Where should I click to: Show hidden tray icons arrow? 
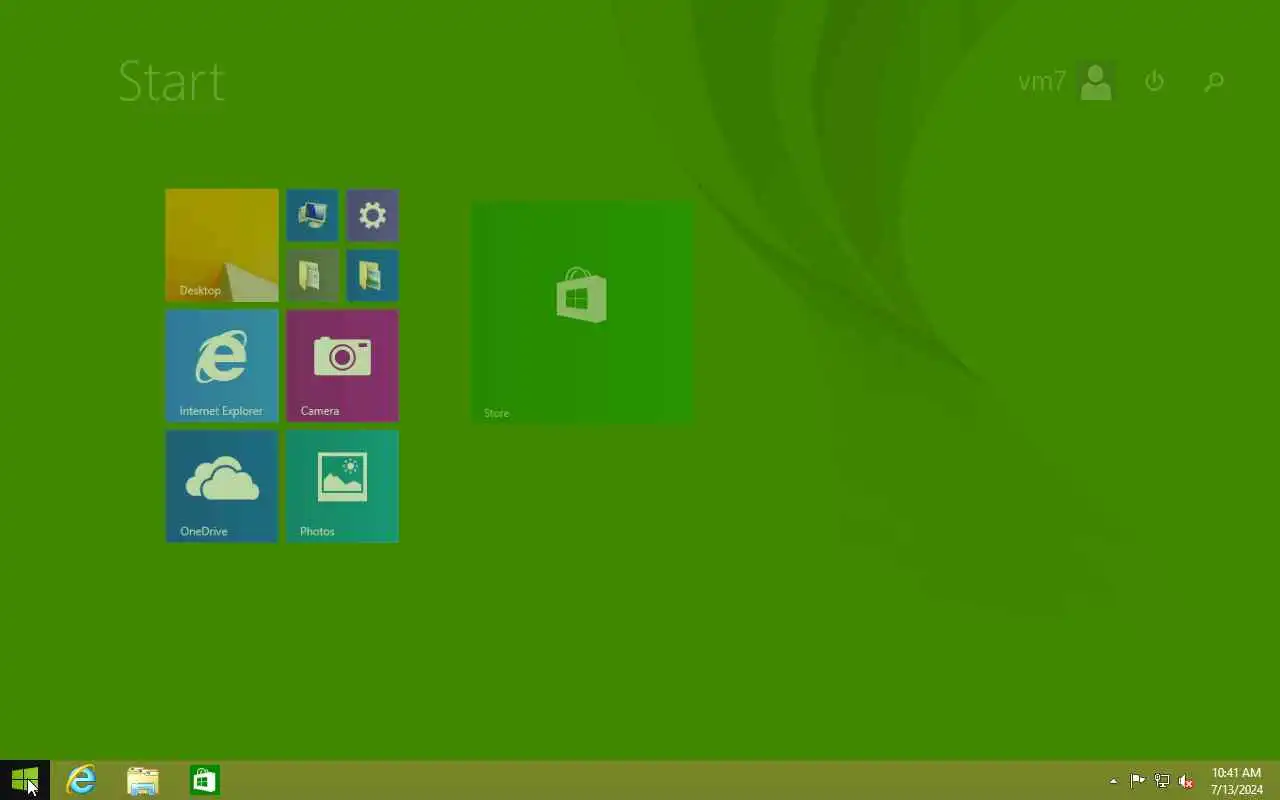[x=1114, y=781]
